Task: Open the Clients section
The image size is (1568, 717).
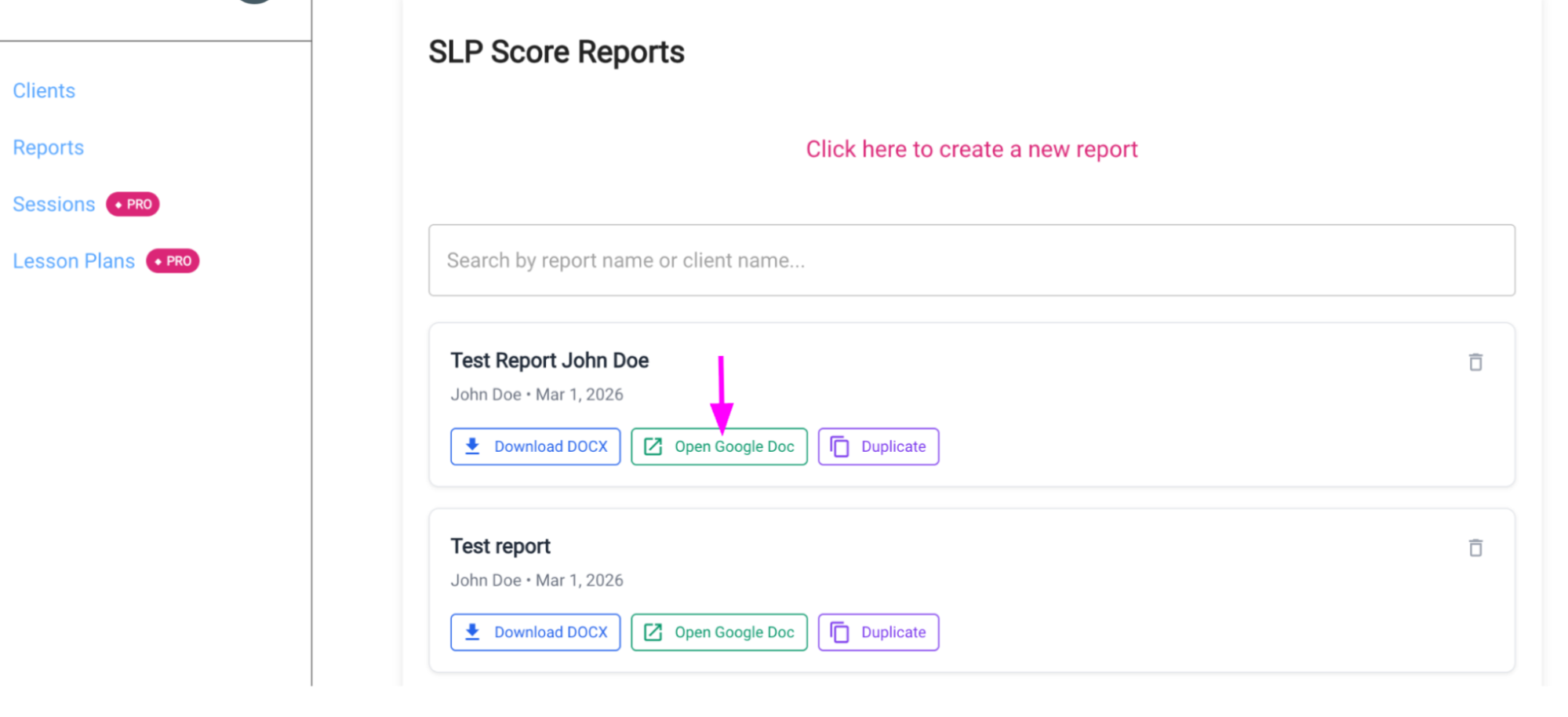Action: point(43,90)
